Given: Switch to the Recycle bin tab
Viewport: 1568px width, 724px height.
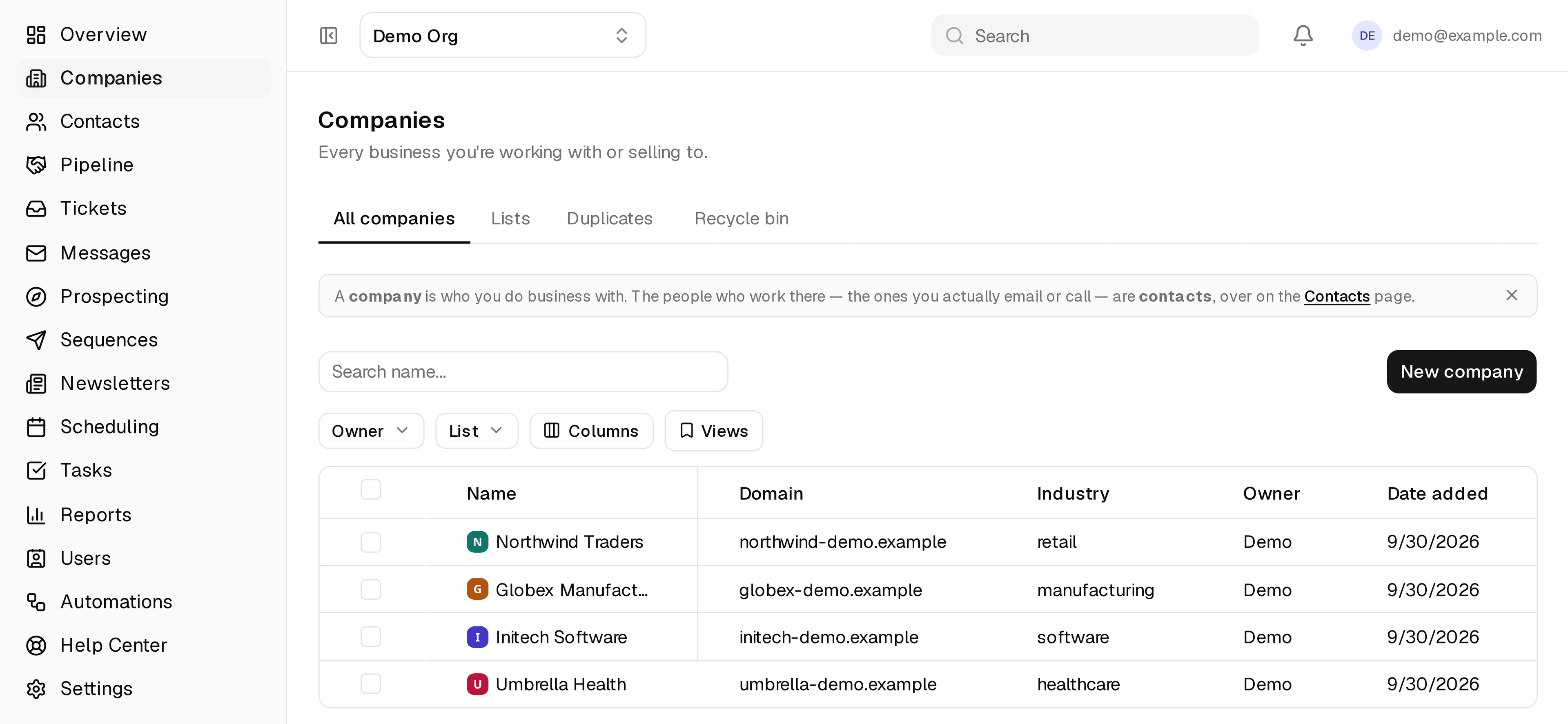Looking at the screenshot, I should [742, 219].
